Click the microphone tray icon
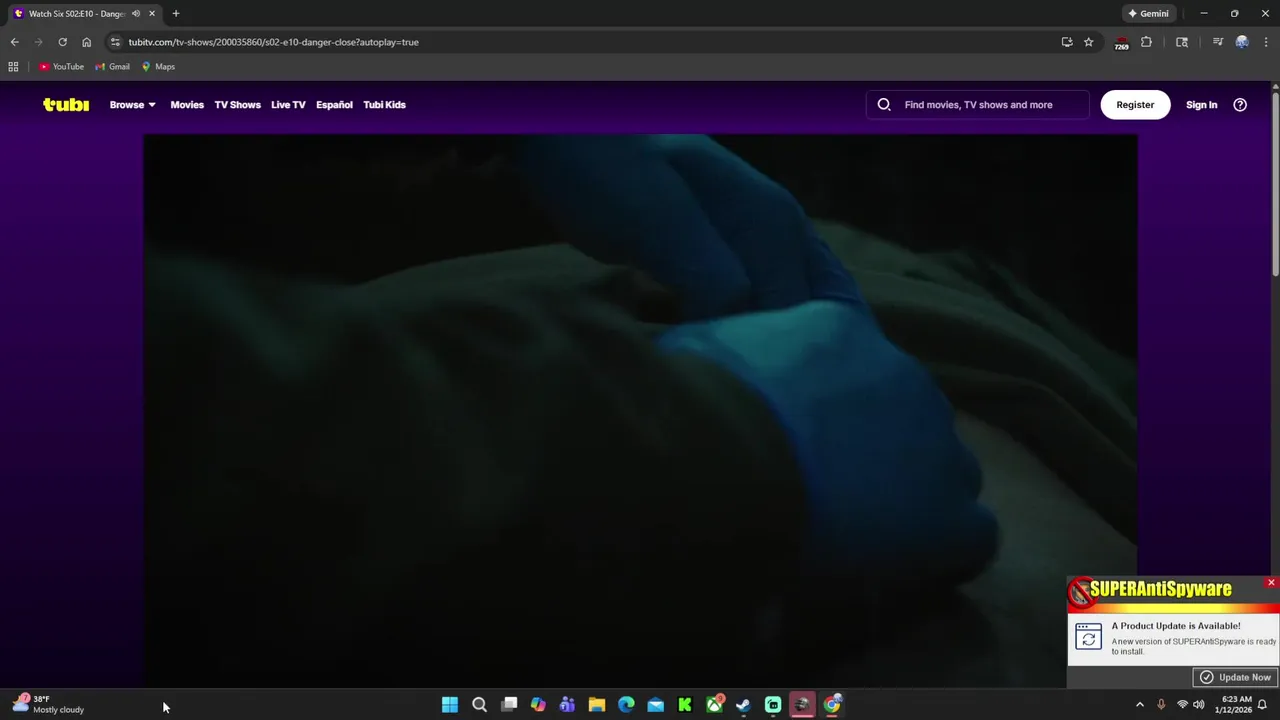The height and width of the screenshot is (720, 1280). 1161,705
